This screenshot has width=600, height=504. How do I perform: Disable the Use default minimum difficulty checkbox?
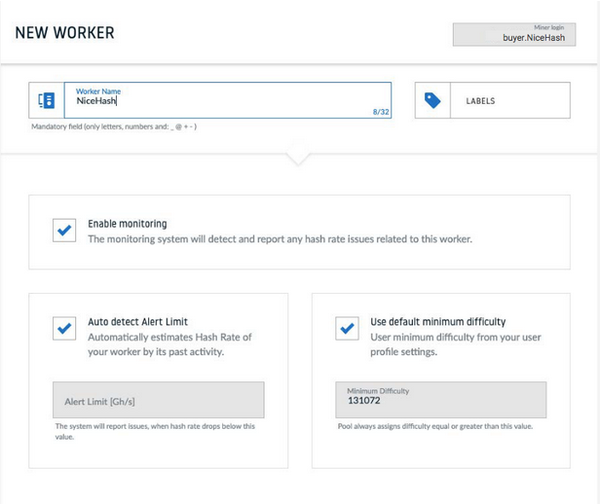[348, 328]
